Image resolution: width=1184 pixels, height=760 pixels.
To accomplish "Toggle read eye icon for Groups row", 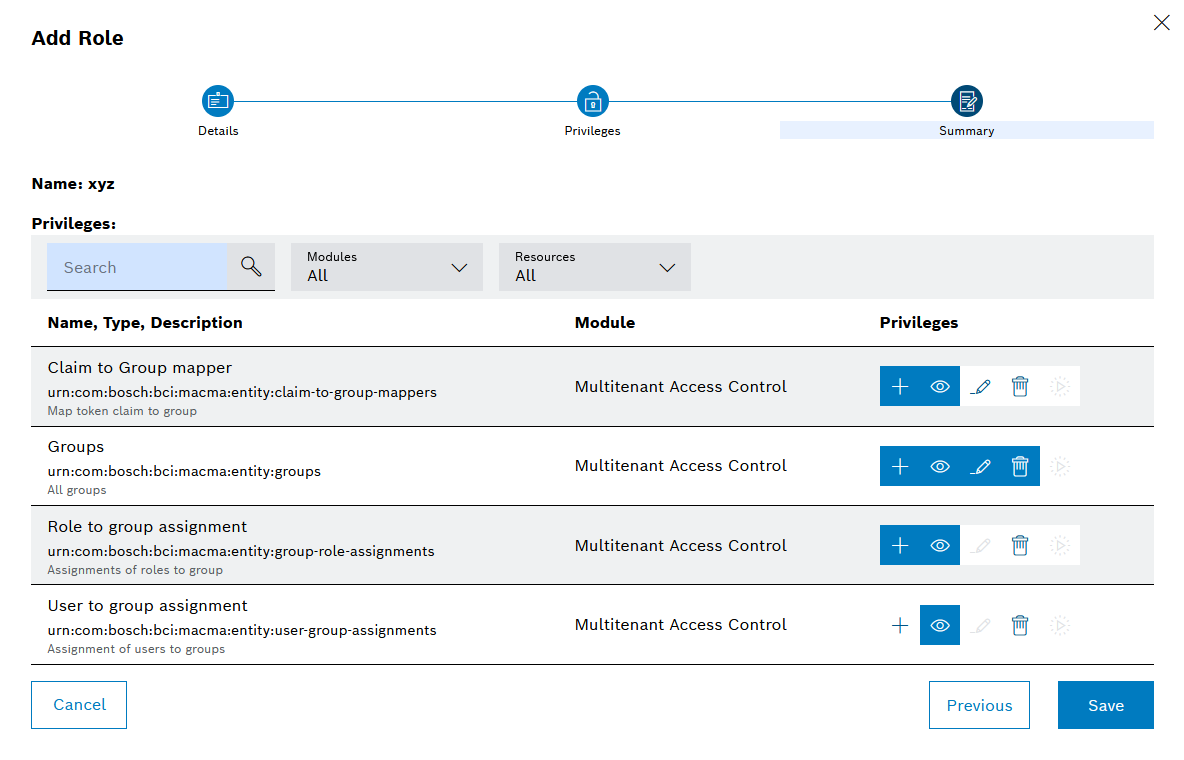I will [940, 466].
